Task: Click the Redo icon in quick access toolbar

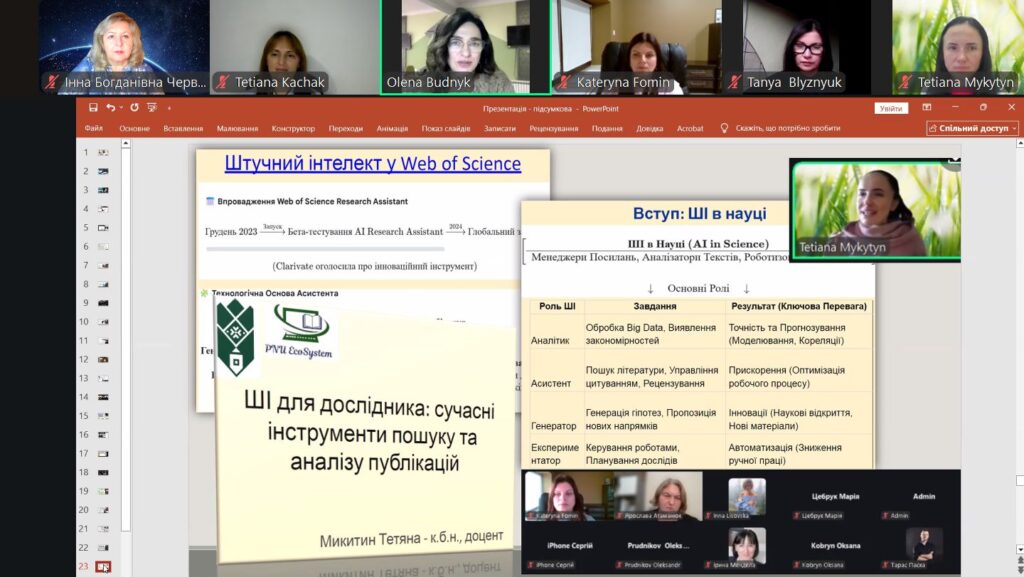Action: coord(134,108)
